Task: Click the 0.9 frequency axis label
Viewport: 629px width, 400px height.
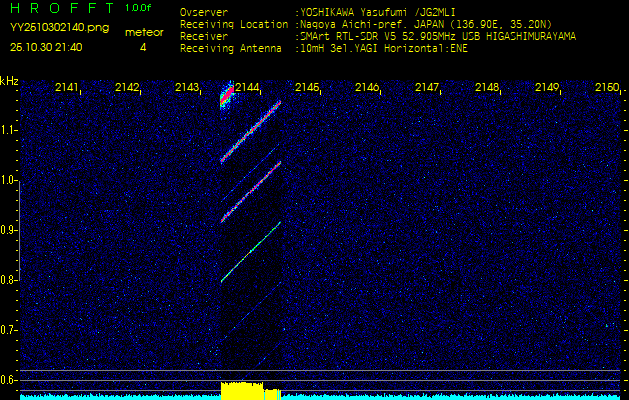Action: (x=9, y=230)
